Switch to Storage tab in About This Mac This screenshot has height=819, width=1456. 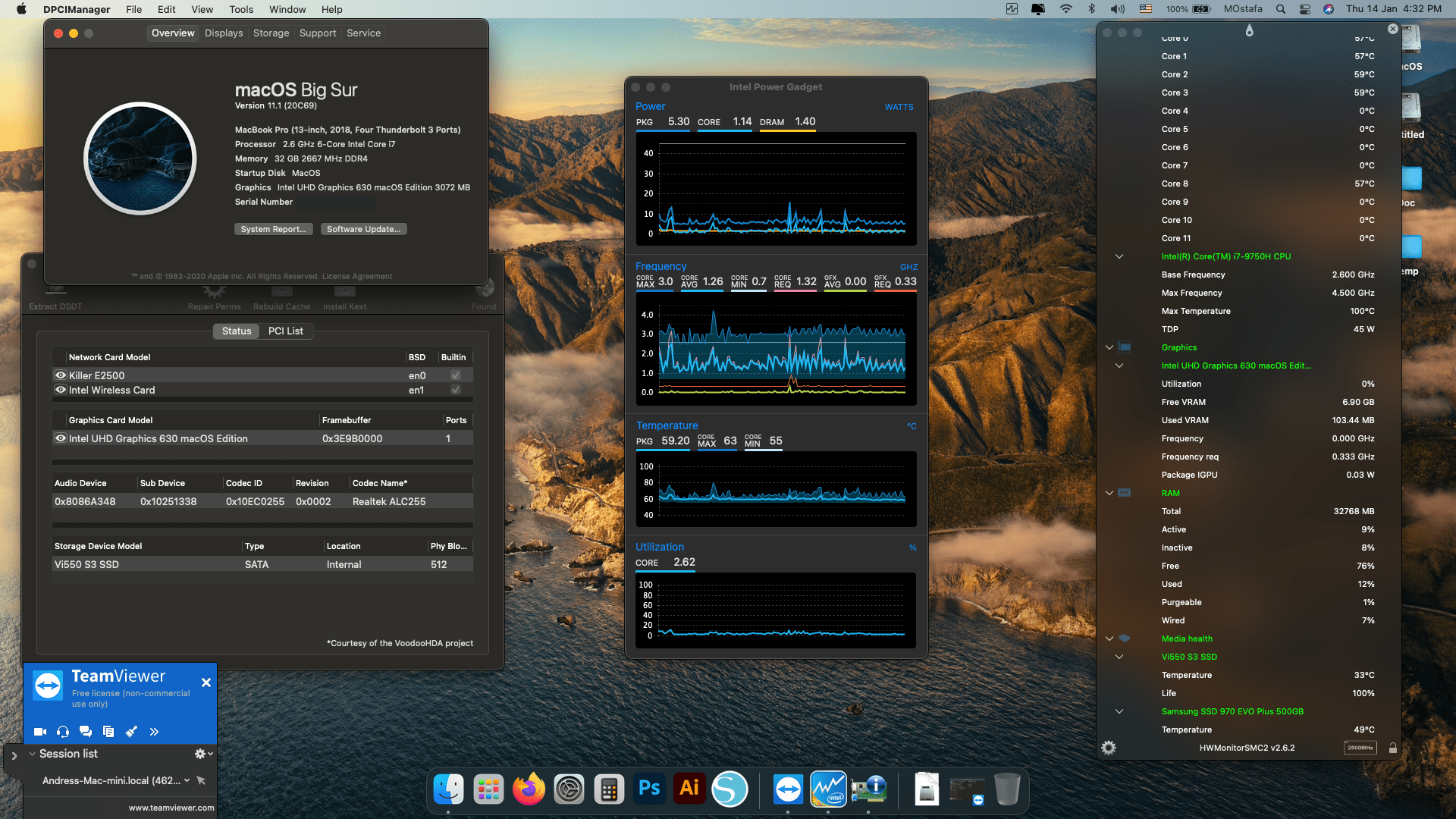(x=271, y=33)
